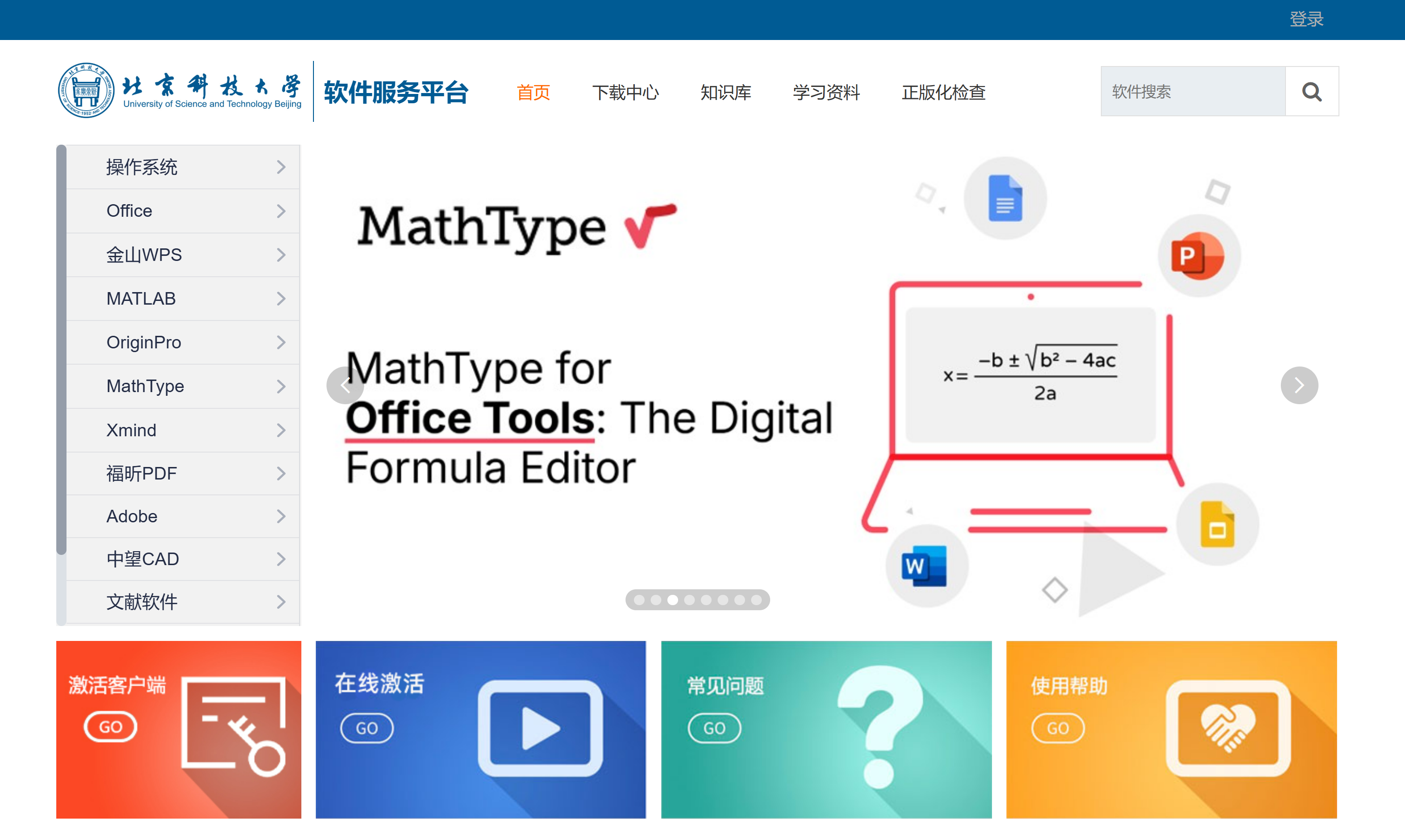Select the eighth carousel dot
The width and height of the screenshot is (1405, 840).
[756, 600]
